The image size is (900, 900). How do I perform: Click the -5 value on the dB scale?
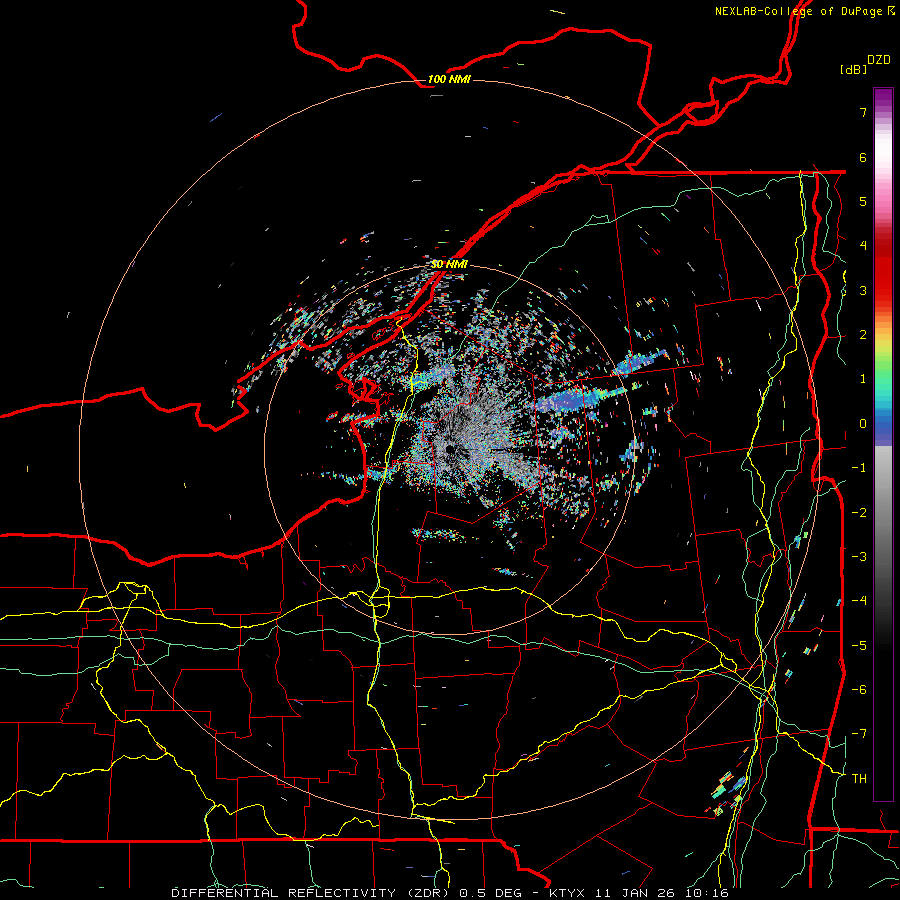(x=859, y=645)
